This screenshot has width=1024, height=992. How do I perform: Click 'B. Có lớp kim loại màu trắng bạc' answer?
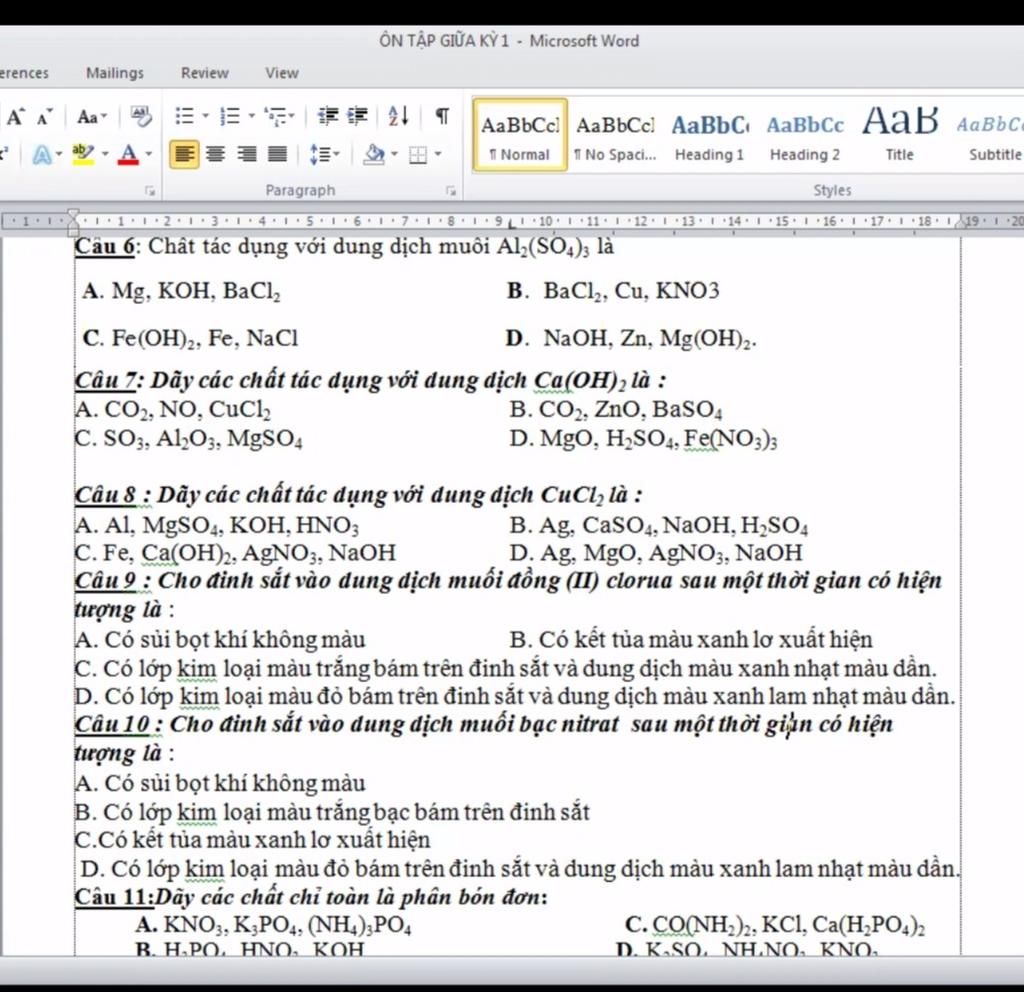pos(332,812)
